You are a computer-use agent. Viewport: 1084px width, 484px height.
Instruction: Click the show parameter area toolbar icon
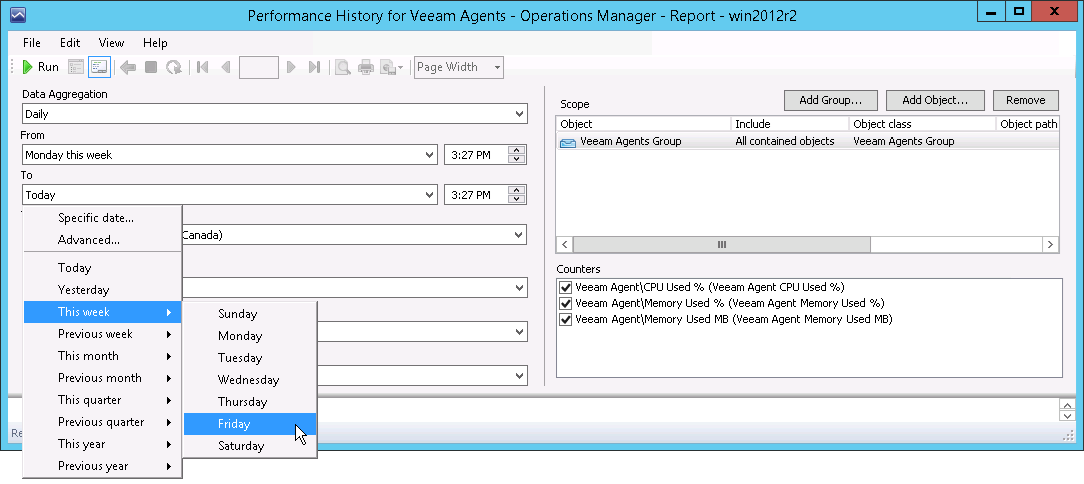(76, 67)
